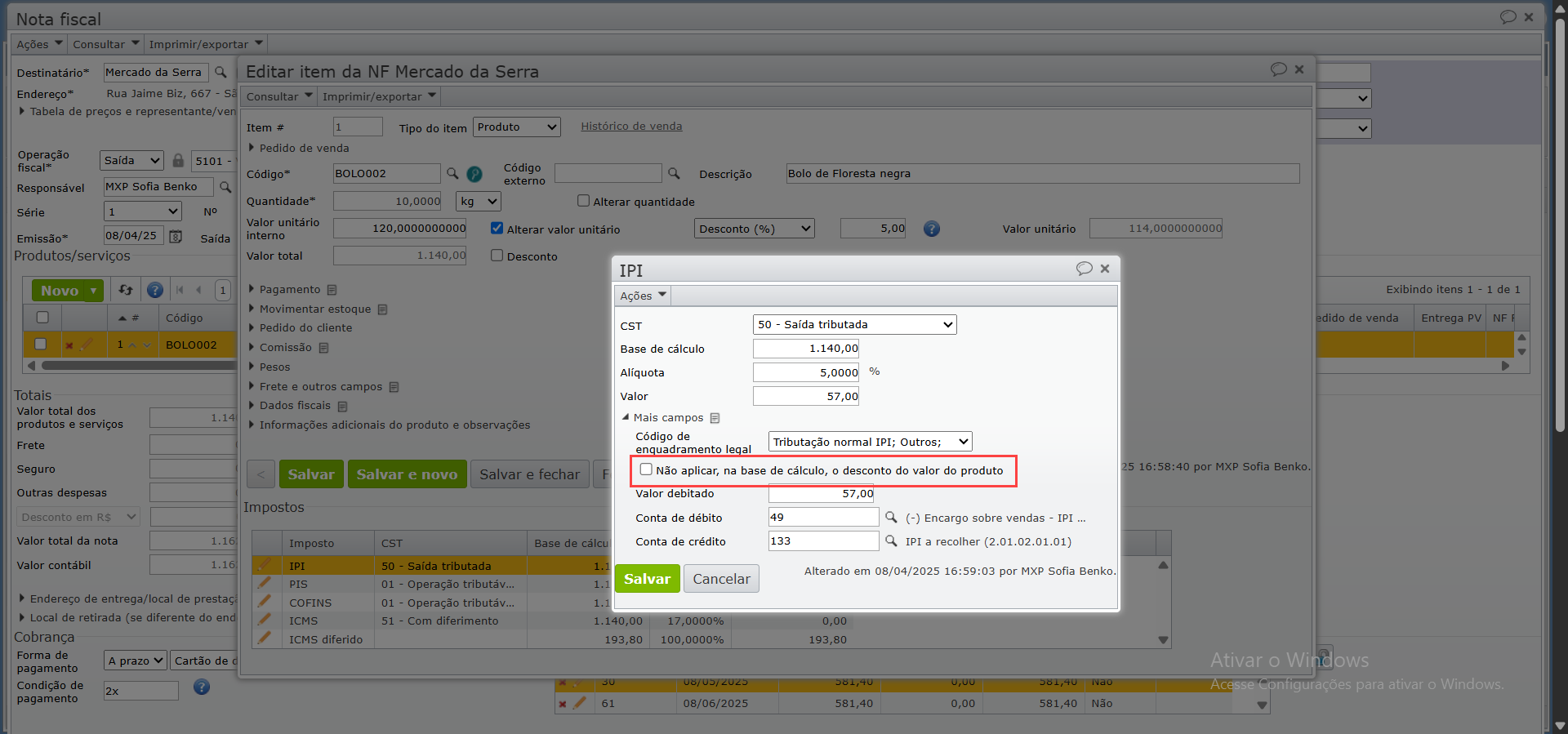Open Consultar menu in Nota fiscal window
Viewport: 1568px width, 734px height.
106,44
